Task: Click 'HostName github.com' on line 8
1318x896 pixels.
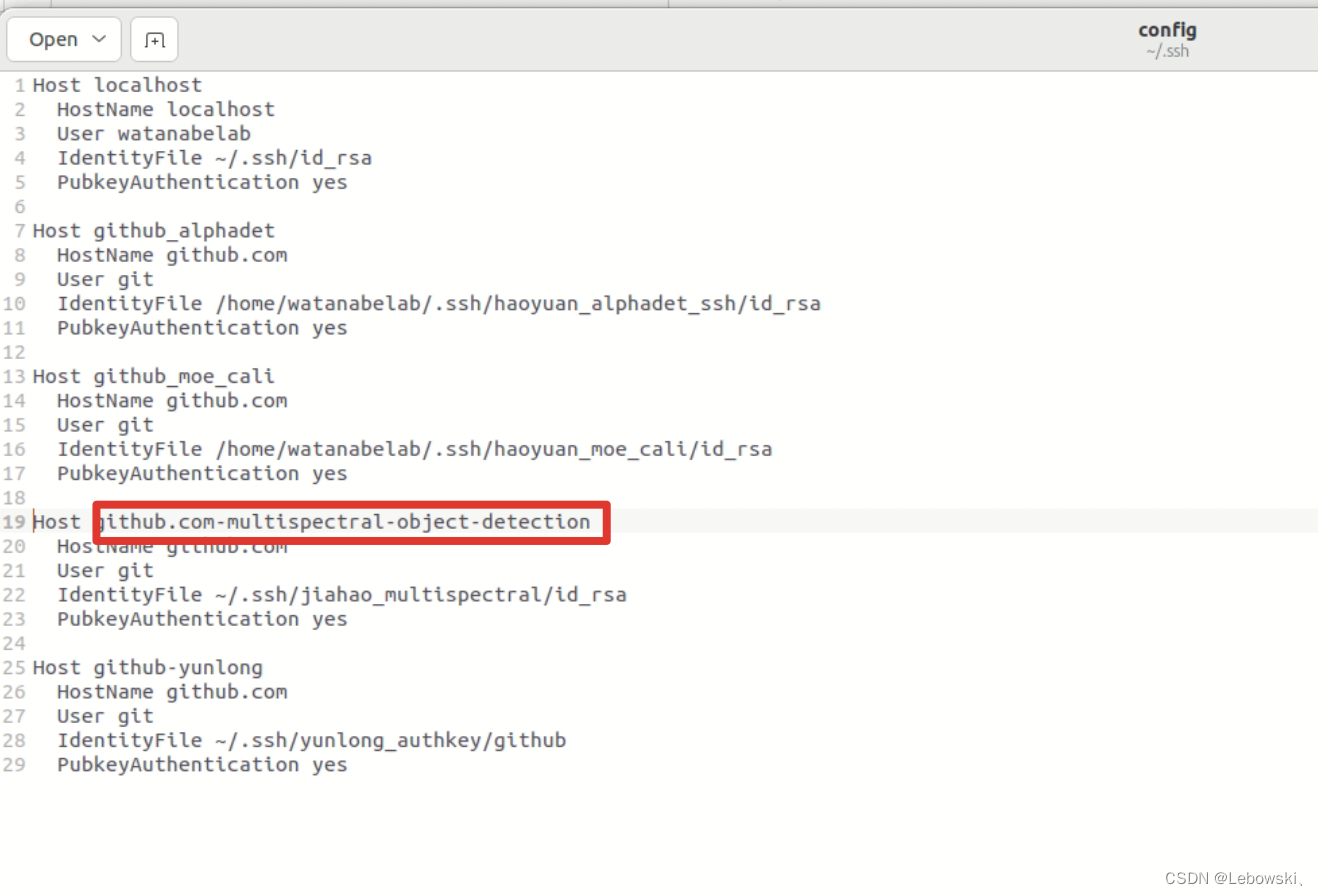Action: pos(171,255)
